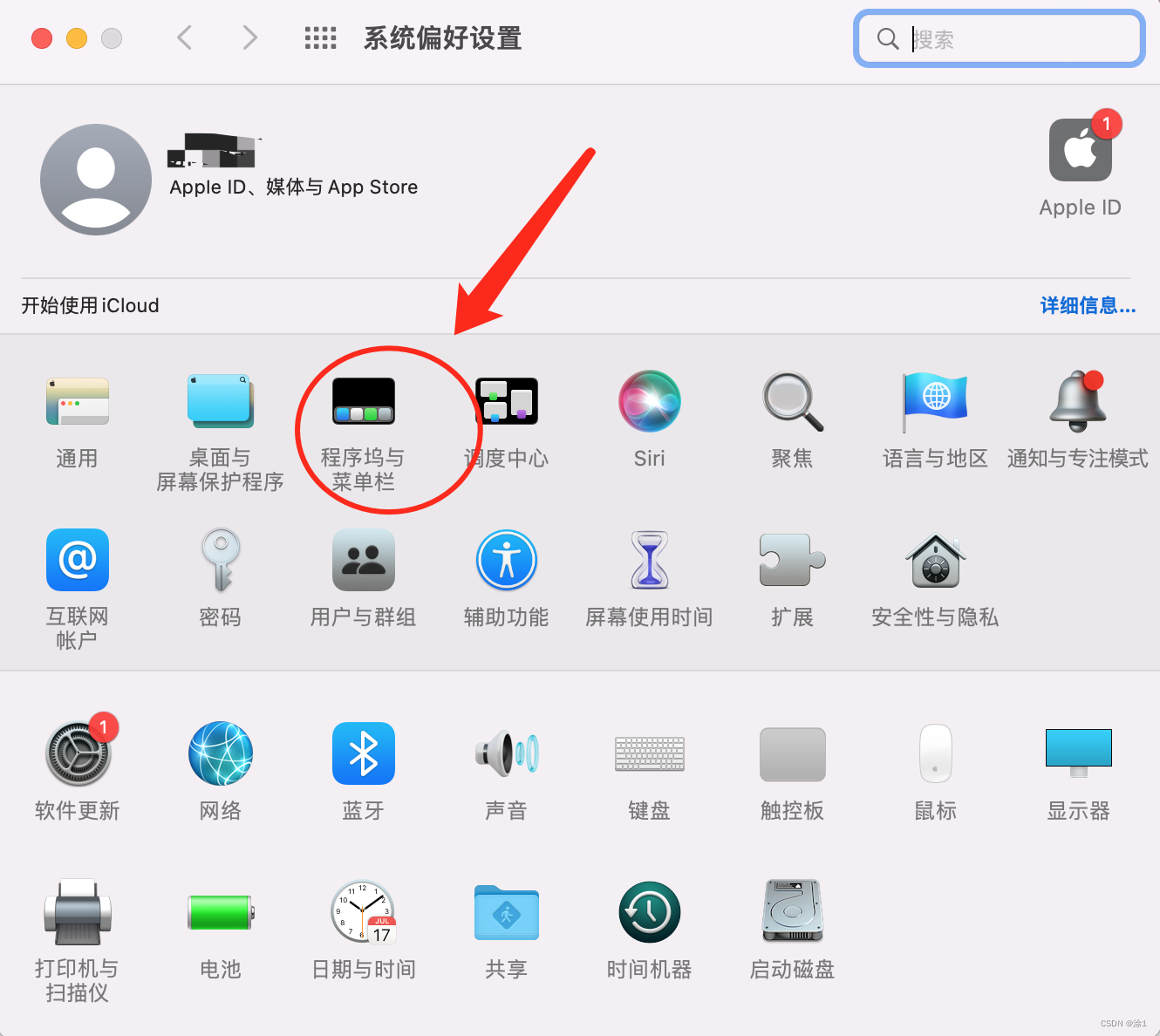1160x1036 pixels.
Task: Click Apple ID、媒体与 App Store text
Action: coord(293,187)
